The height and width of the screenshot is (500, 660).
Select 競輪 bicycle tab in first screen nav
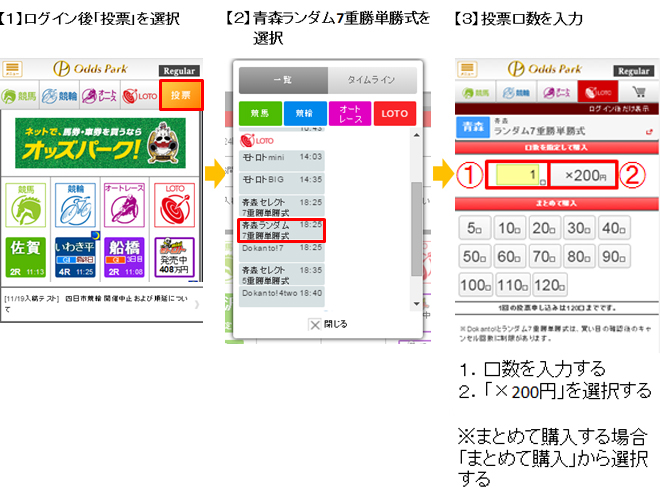tap(59, 96)
